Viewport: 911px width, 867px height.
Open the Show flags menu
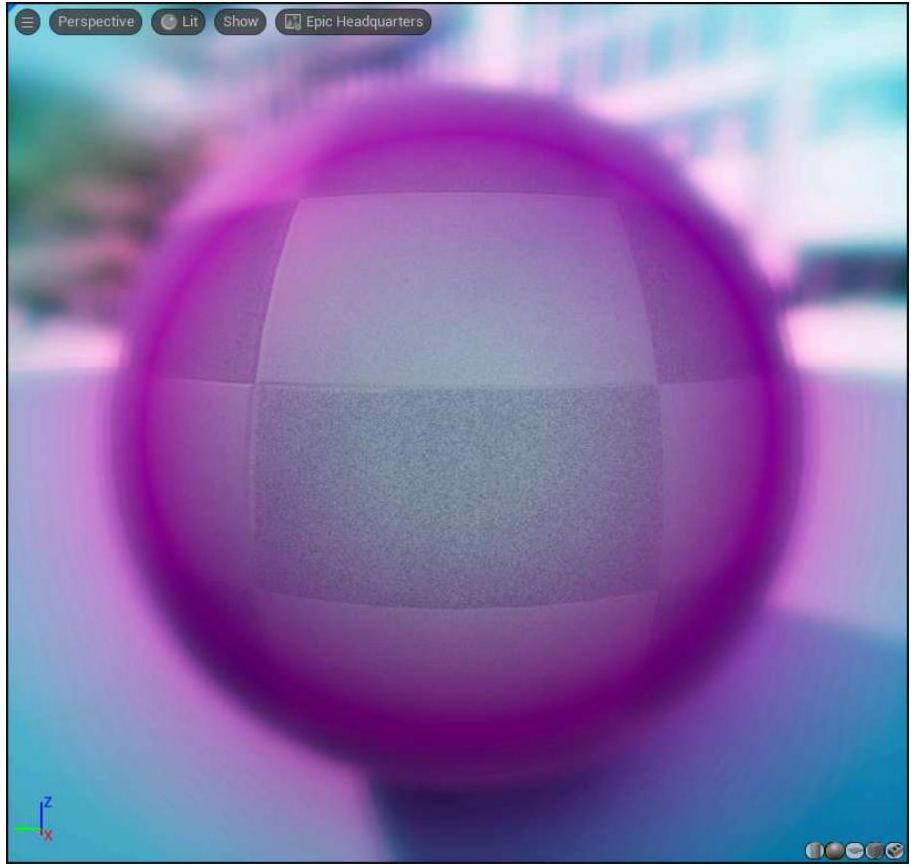point(240,22)
